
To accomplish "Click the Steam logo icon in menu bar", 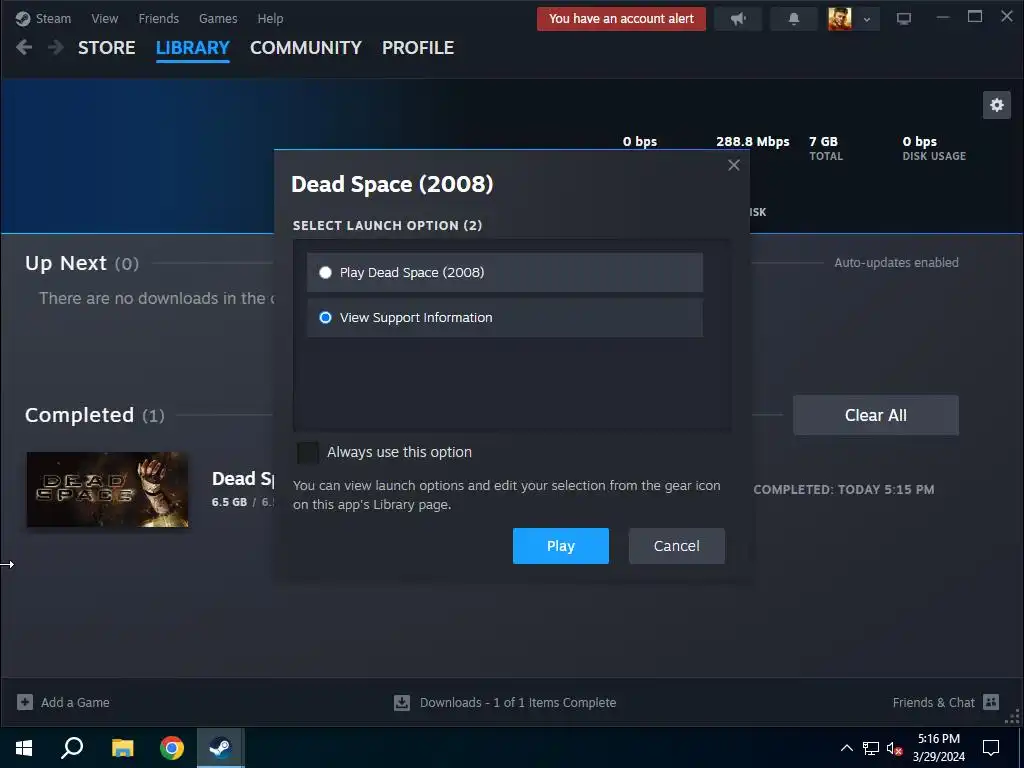I will 23,19.
